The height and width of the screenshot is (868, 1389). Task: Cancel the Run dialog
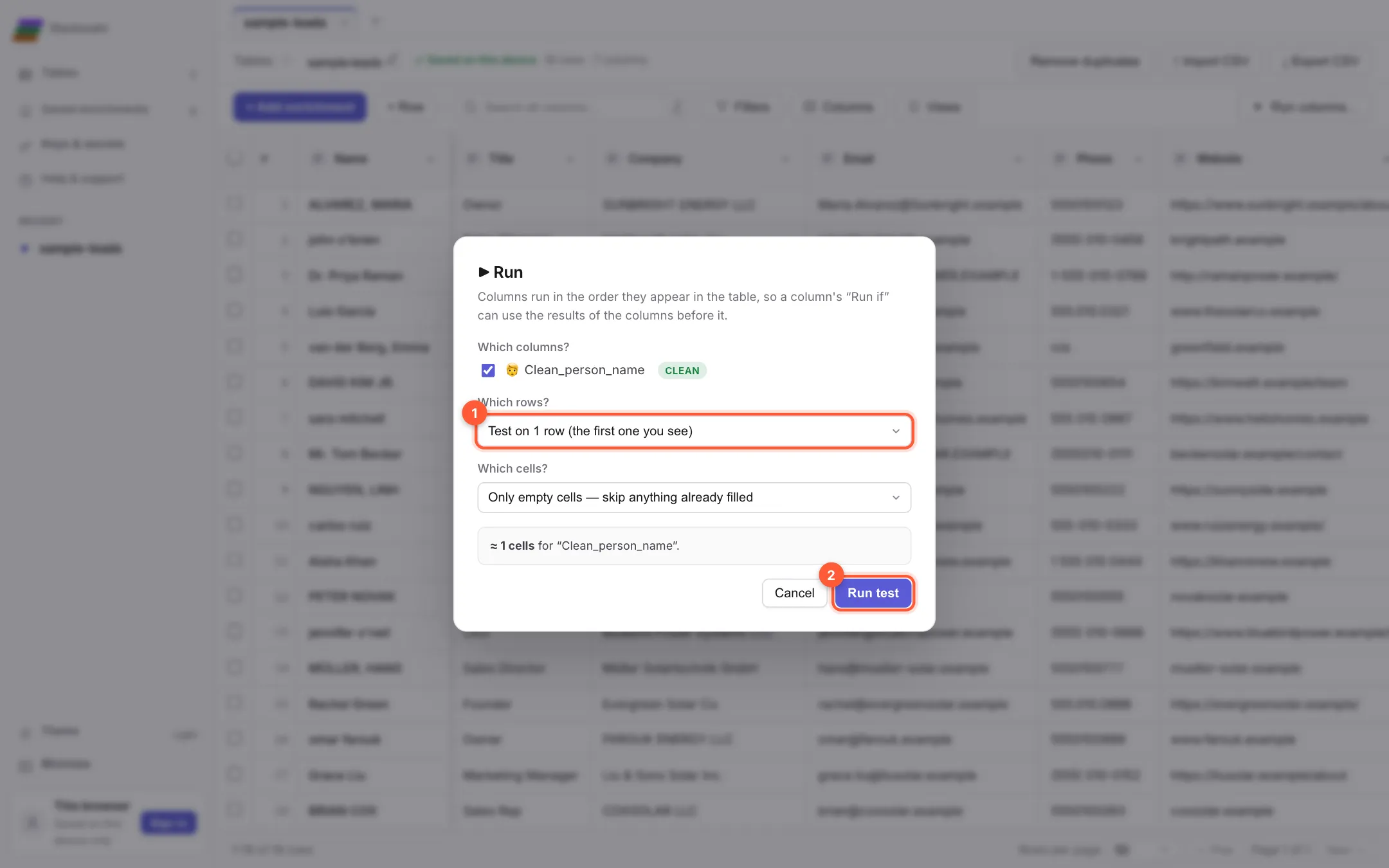click(x=794, y=593)
